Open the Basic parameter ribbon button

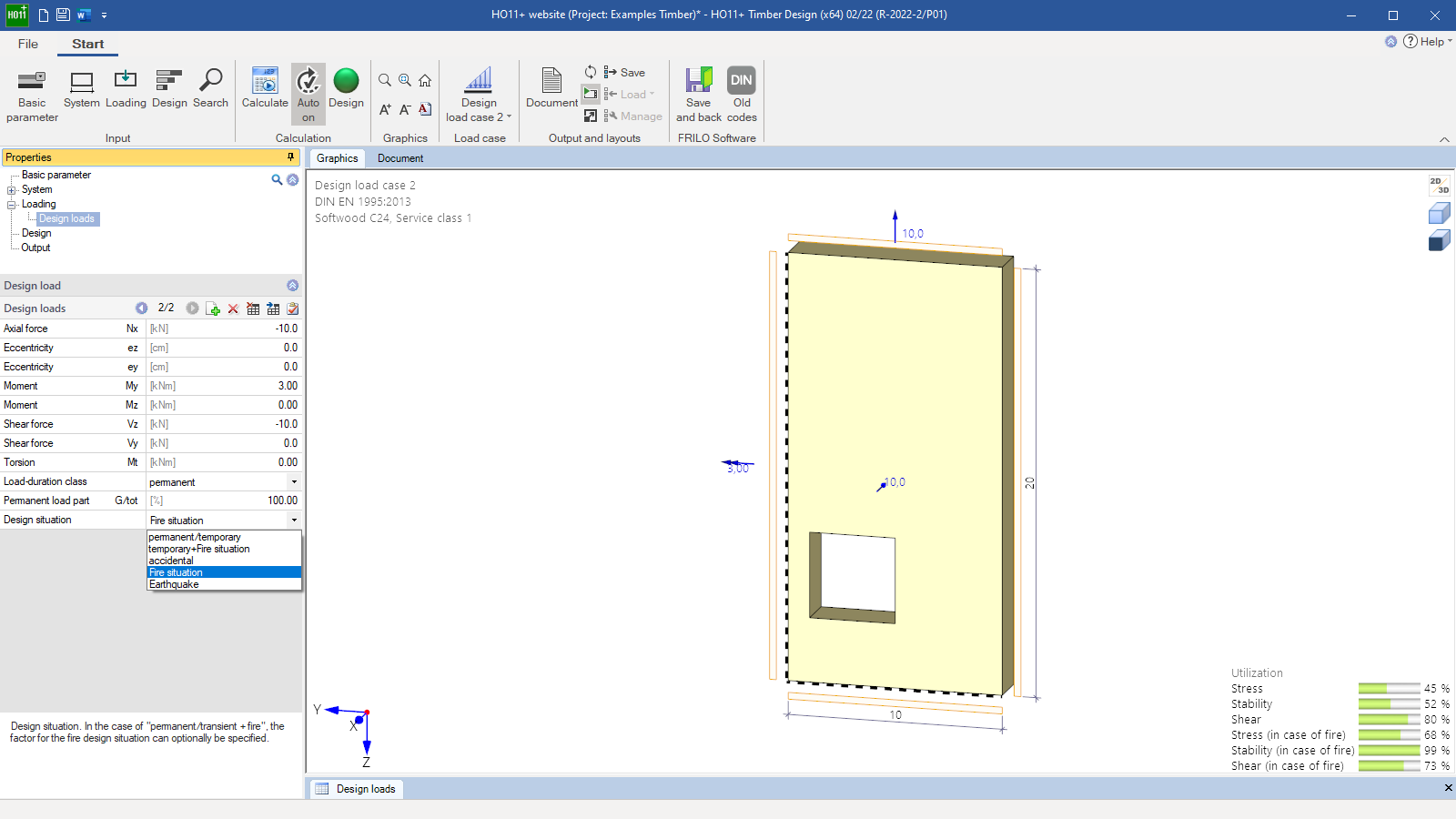pyautogui.click(x=32, y=96)
